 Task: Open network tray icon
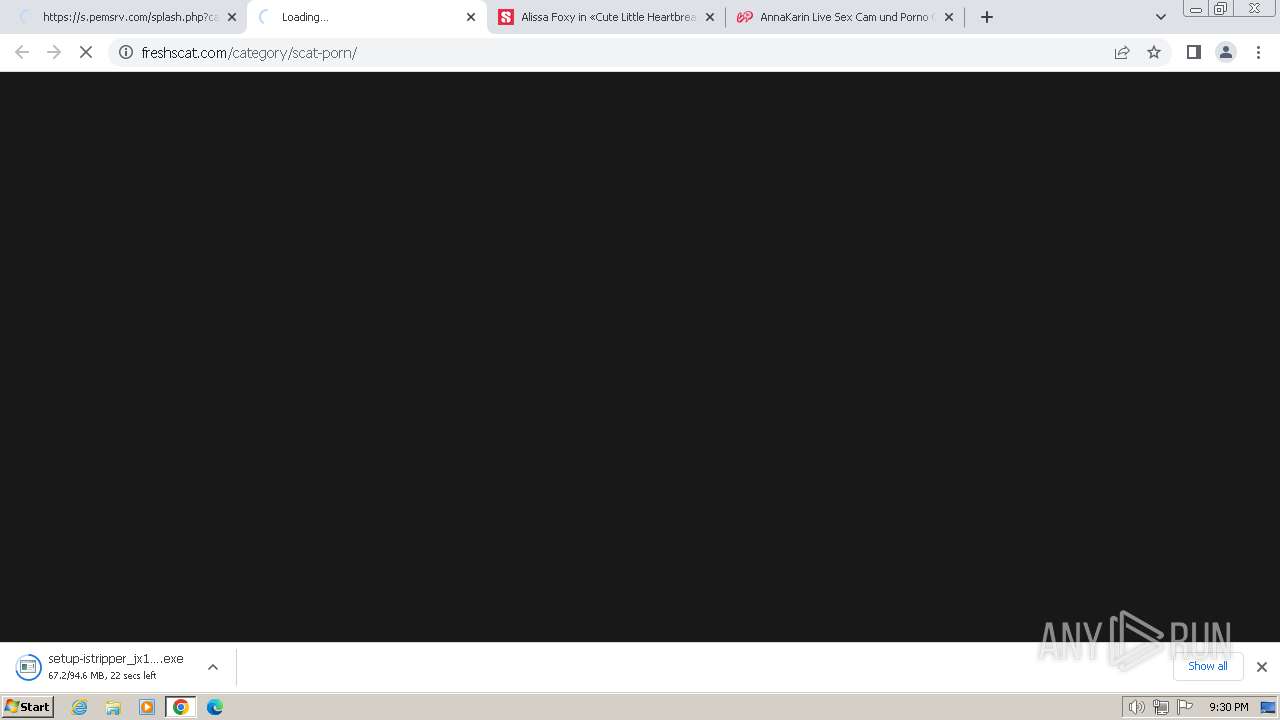point(1161,707)
